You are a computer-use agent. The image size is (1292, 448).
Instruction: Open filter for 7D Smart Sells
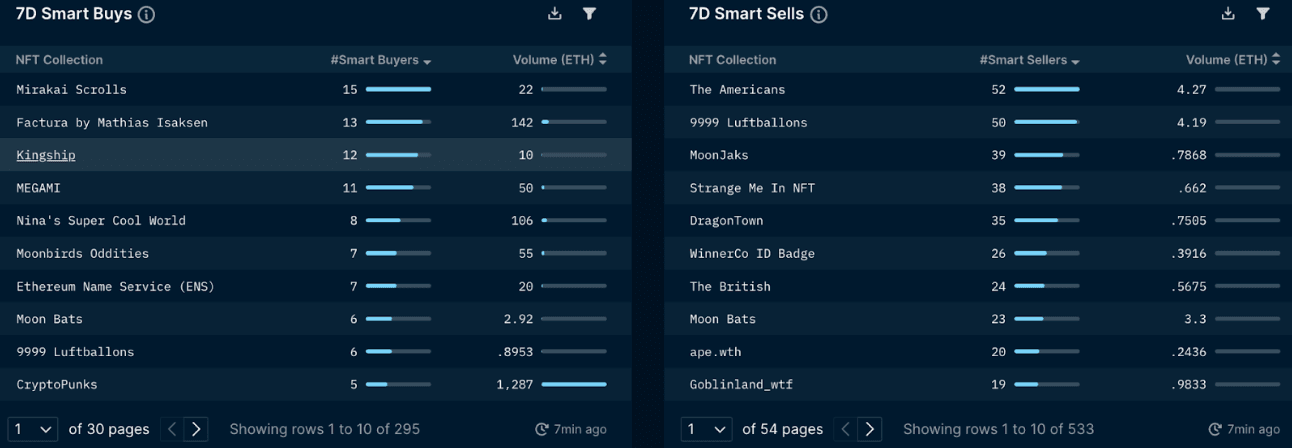[x=1263, y=14]
